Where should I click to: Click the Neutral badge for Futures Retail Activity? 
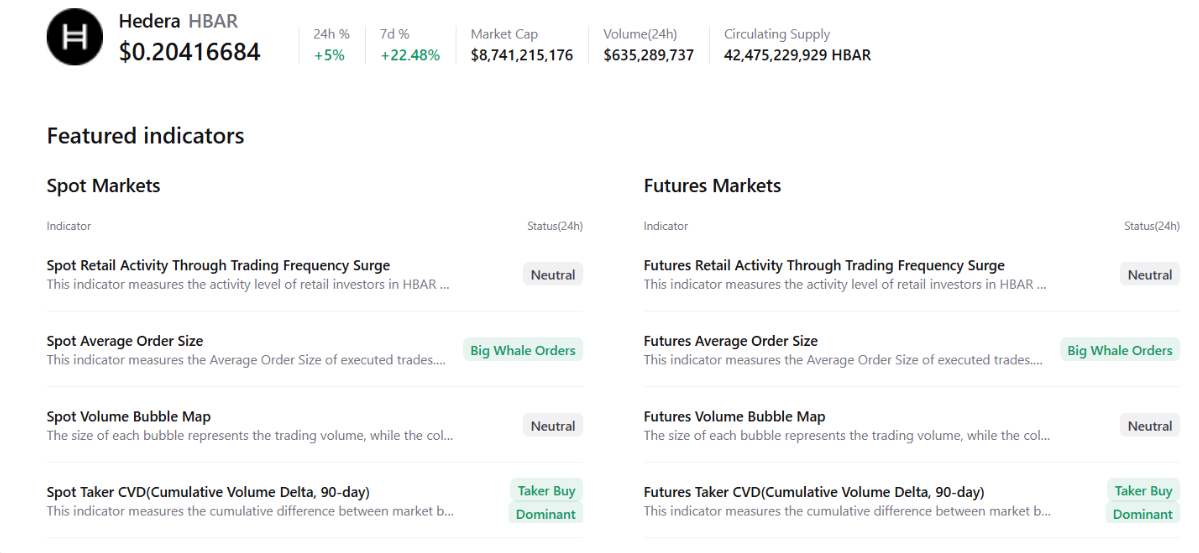1150,275
